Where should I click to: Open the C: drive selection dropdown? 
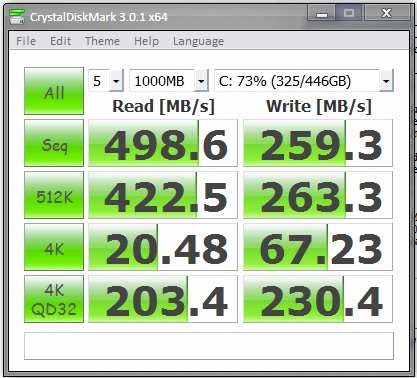click(x=304, y=80)
